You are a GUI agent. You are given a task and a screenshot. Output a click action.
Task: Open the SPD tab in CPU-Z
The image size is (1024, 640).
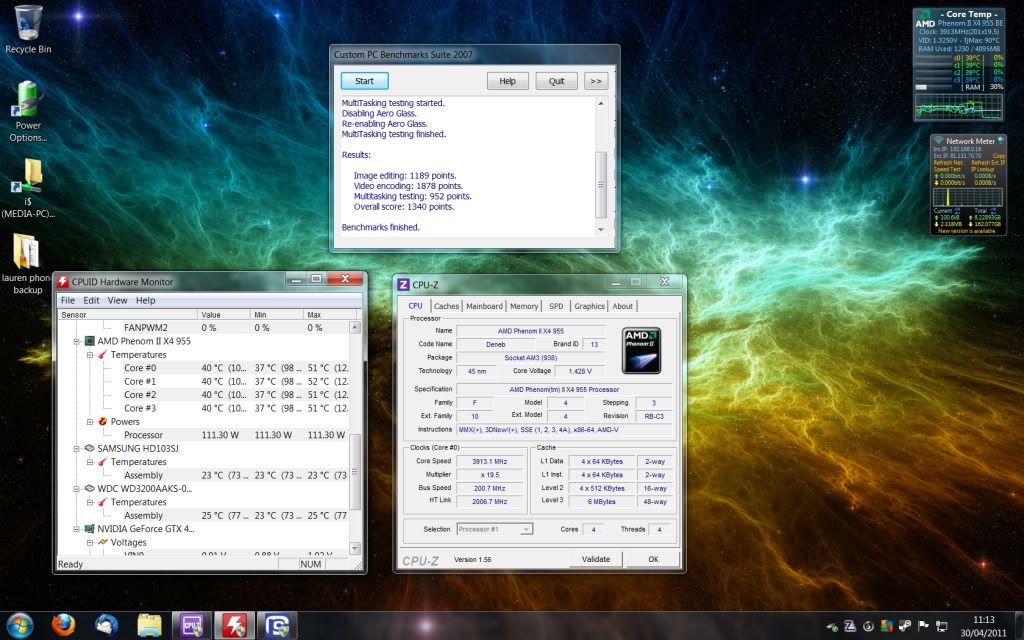(x=556, y=306)
